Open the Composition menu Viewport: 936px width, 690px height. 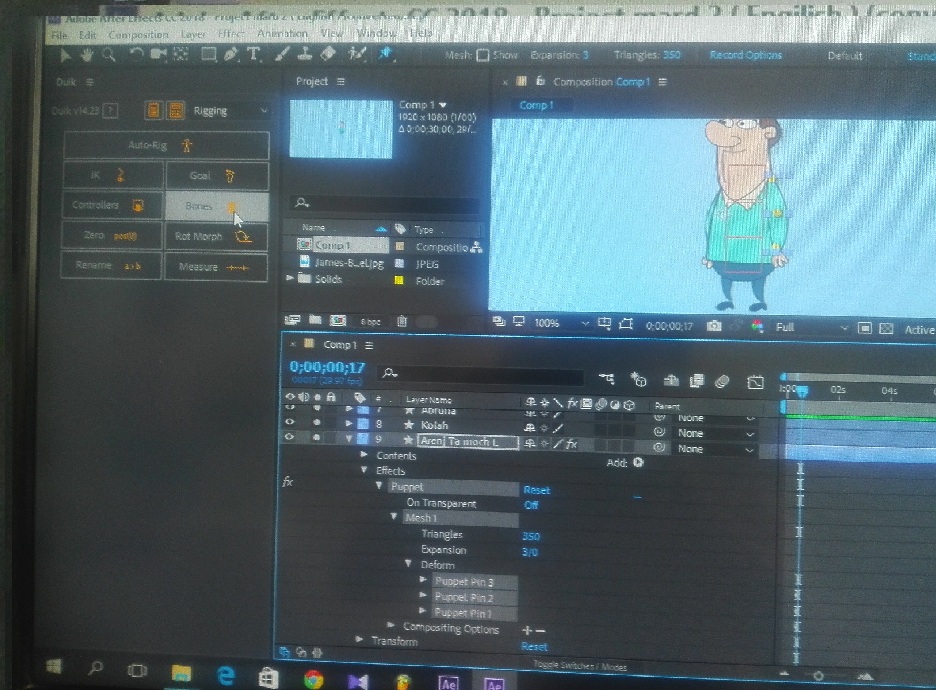[x=138, y=35]
